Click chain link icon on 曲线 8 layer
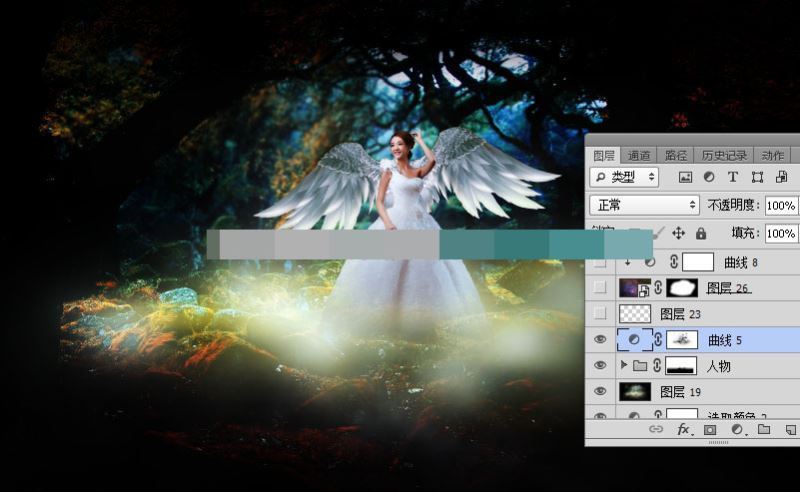Image resolution: width=800 pixels, height=492 pixels. (x=673, y=262)
